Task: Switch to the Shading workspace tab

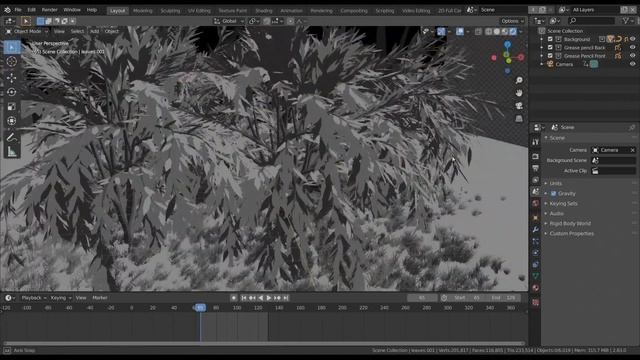Action: tap(264, 11)
